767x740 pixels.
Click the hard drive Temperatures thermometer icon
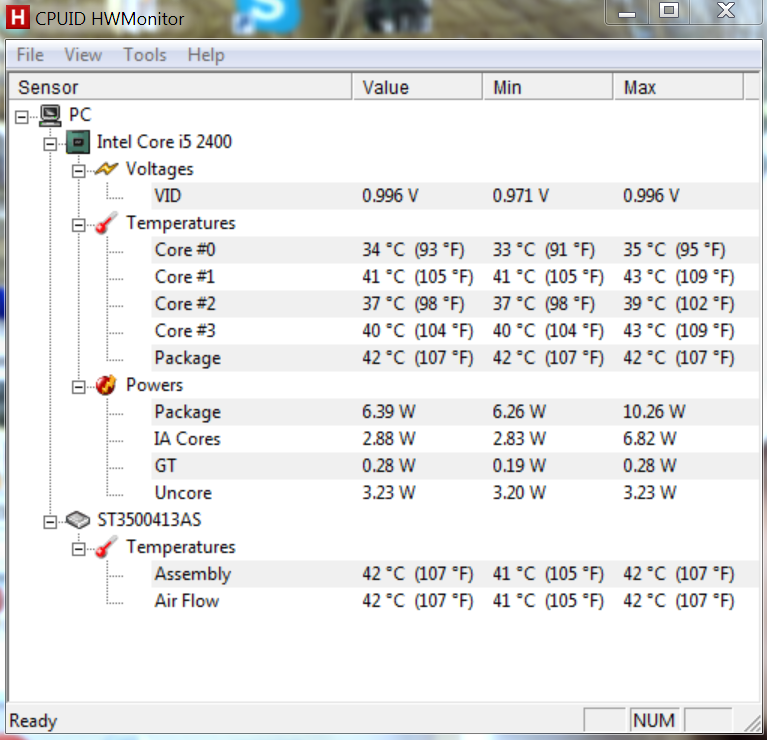pos(106,547)
